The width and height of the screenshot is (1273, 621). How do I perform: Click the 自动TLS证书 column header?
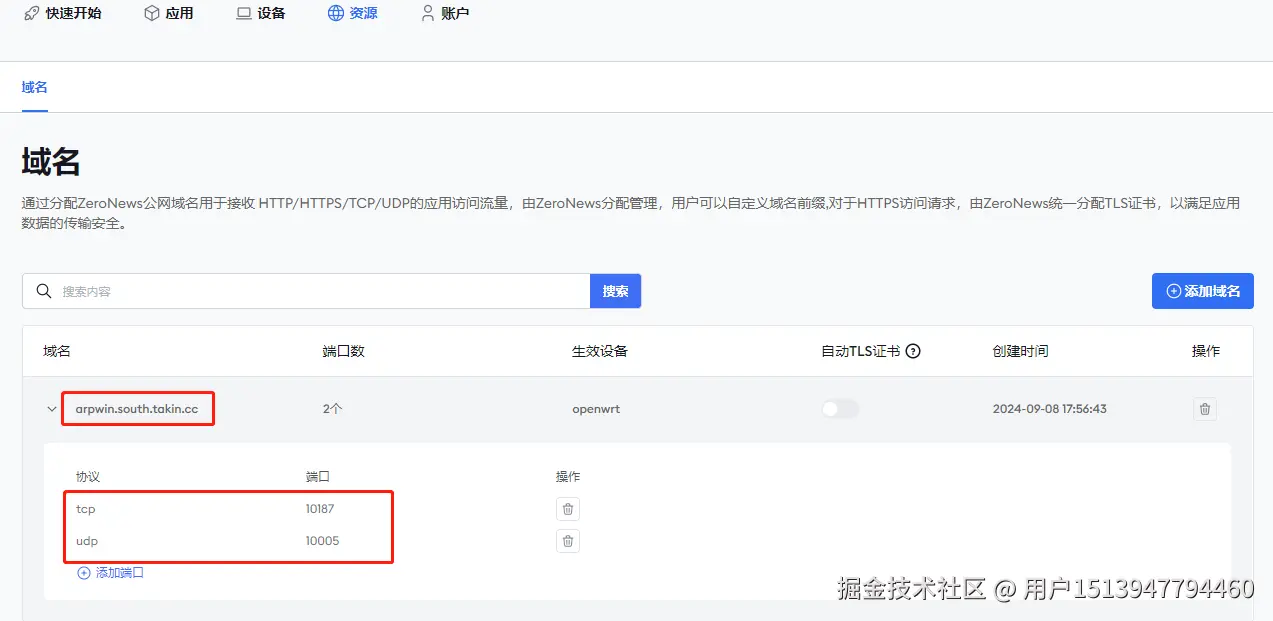[x=860, y=351]
